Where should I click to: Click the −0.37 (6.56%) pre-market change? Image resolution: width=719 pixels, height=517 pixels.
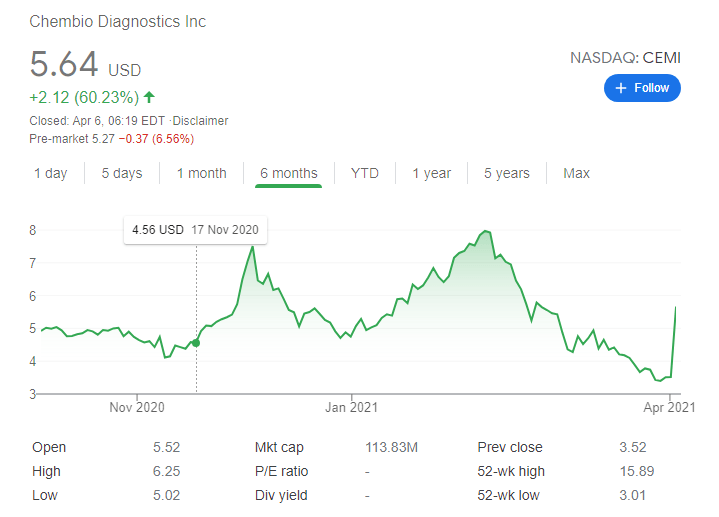(x=156, y=139)
